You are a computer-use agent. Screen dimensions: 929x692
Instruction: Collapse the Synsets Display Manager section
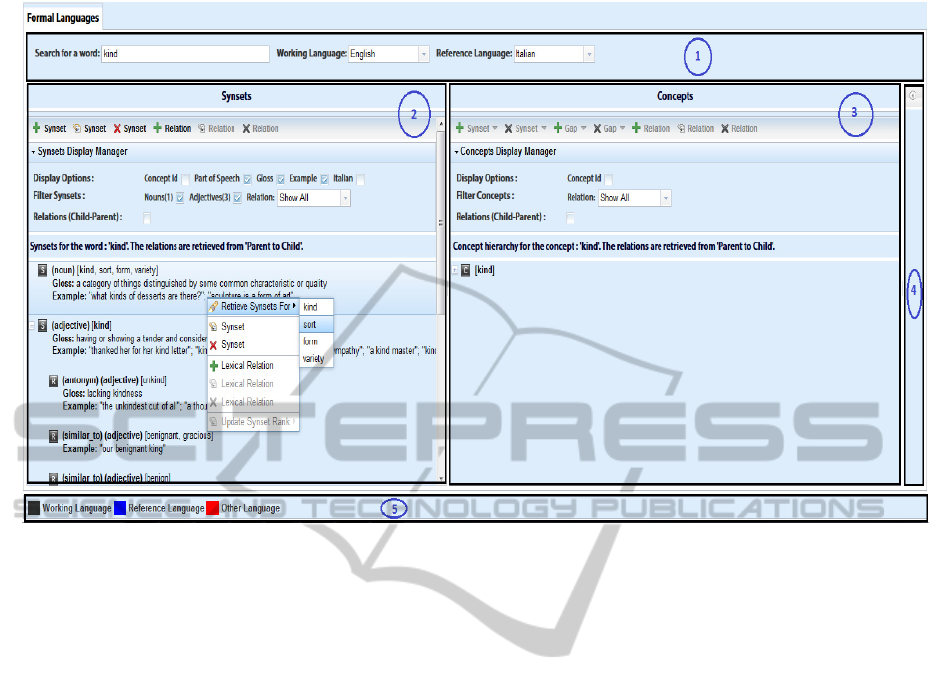click(34, 152)
